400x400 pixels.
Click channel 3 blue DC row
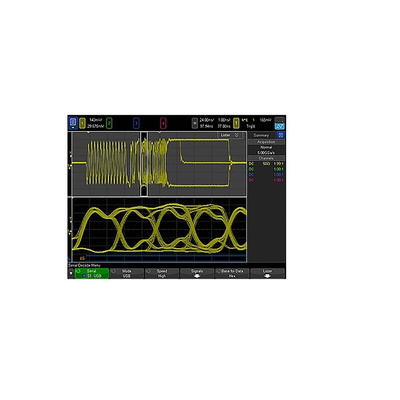[x=266, y=174]
